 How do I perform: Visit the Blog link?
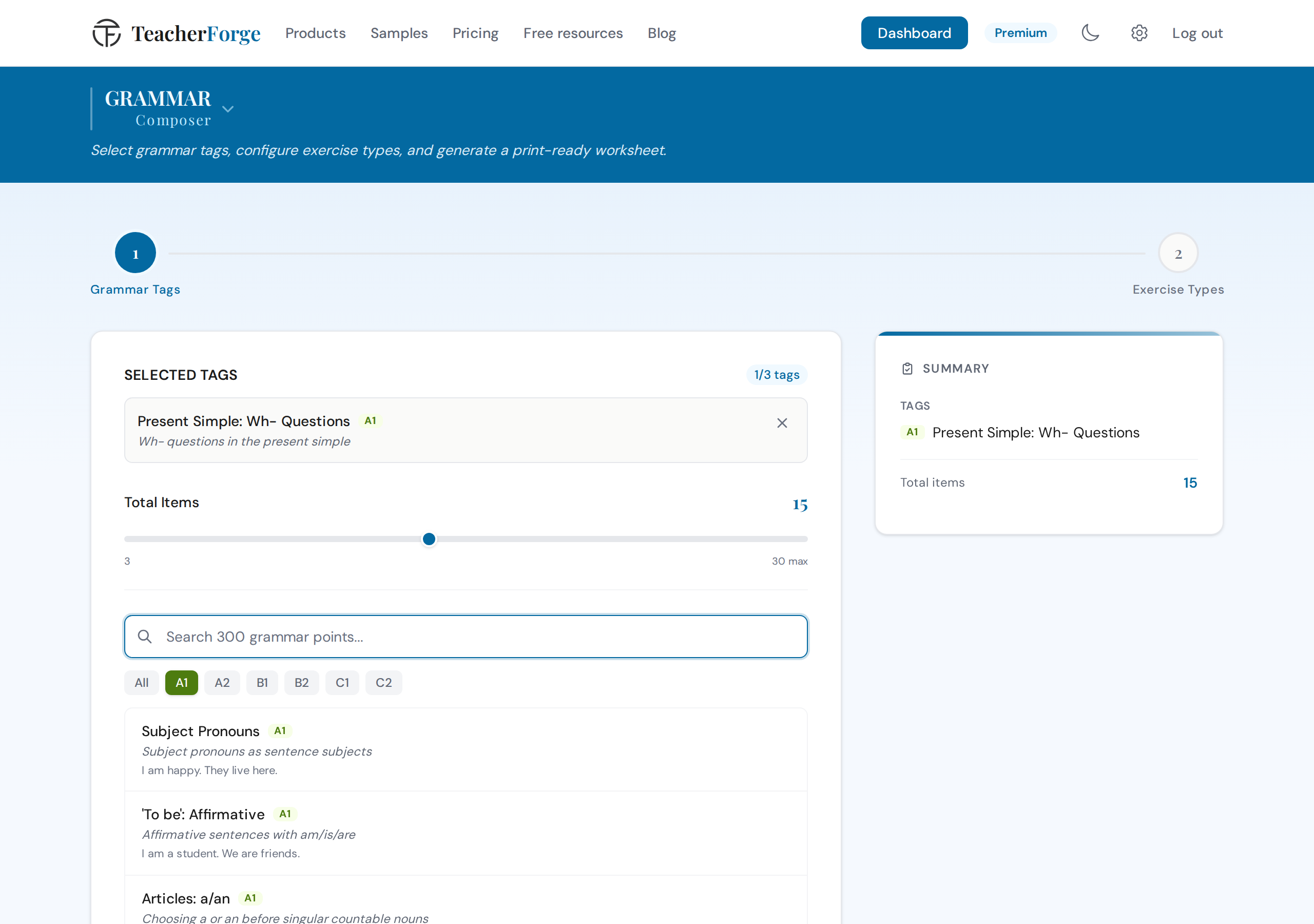coord(662,33)
